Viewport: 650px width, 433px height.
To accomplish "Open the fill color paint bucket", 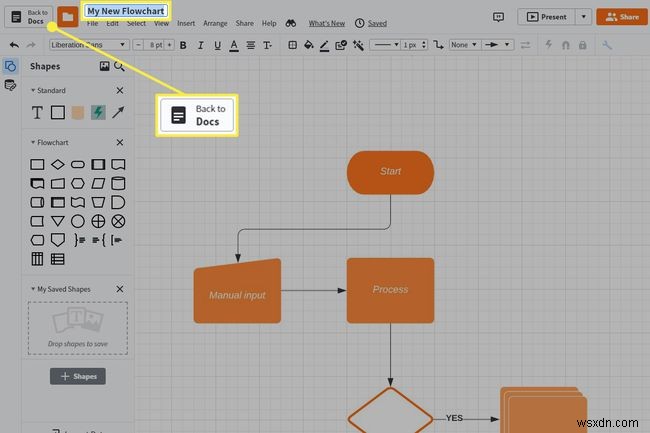I will click(x=308, y=45).
